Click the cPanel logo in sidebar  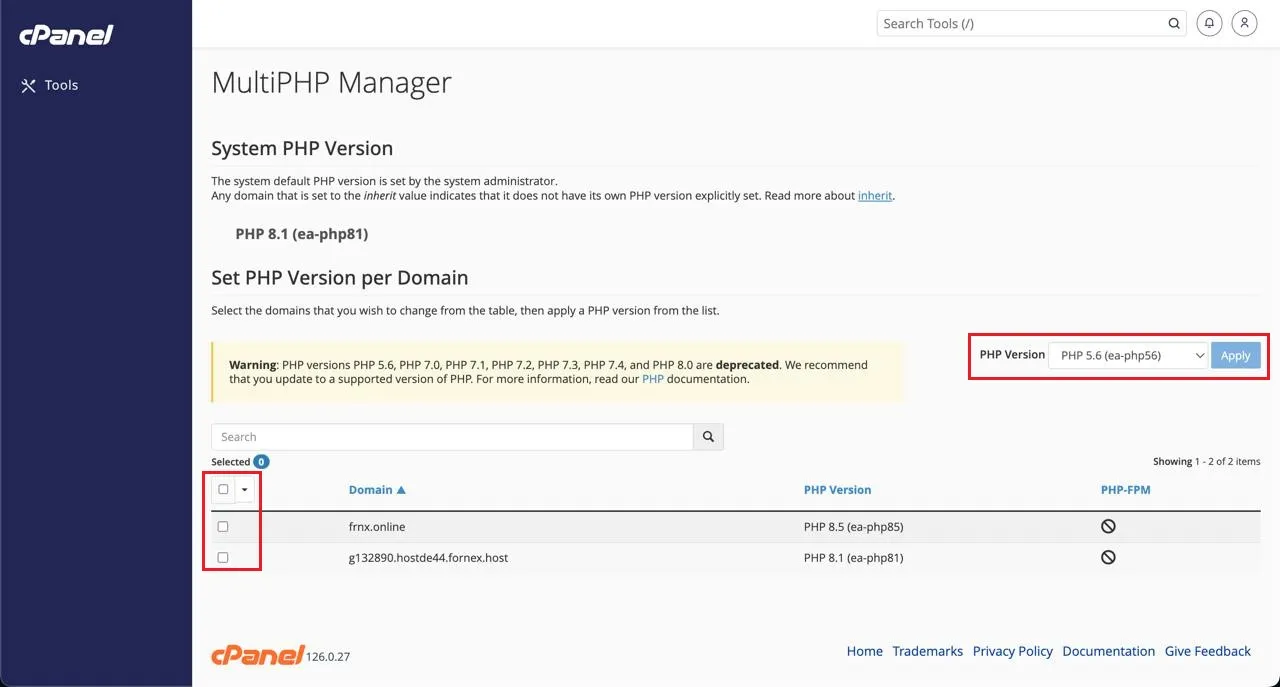coord(66,35)
